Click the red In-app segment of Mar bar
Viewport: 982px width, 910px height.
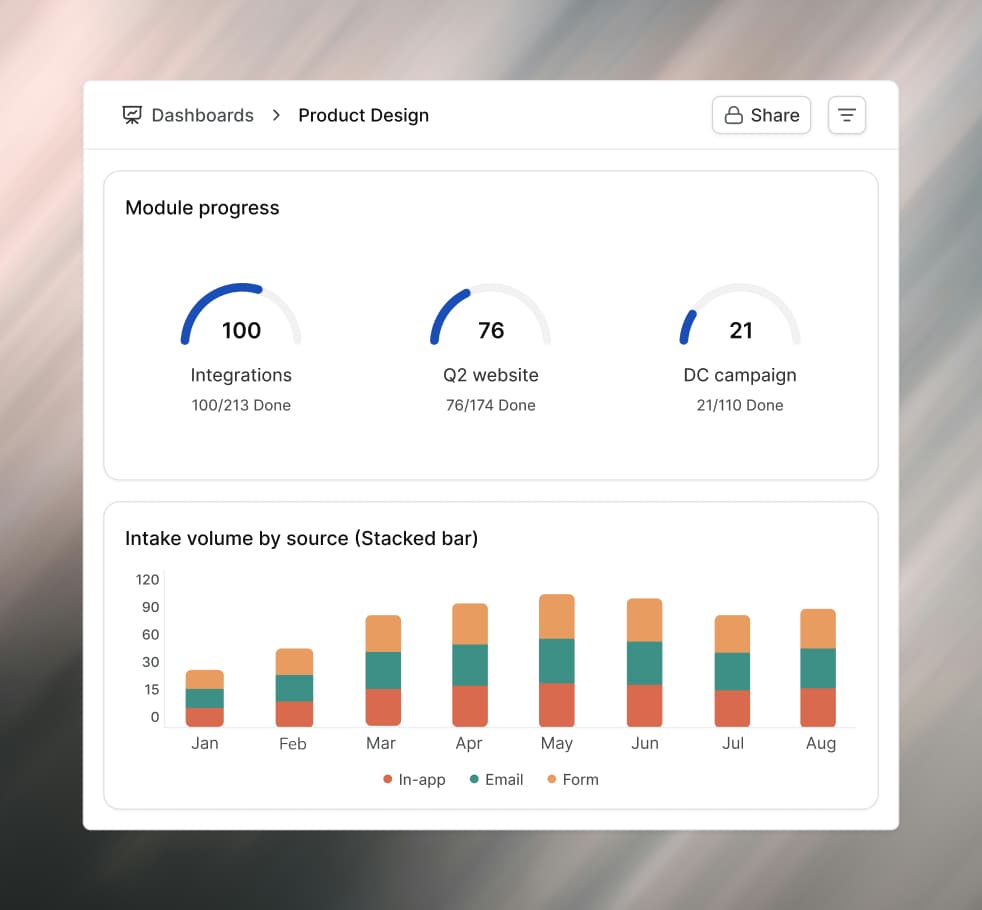tap(383, 708)
